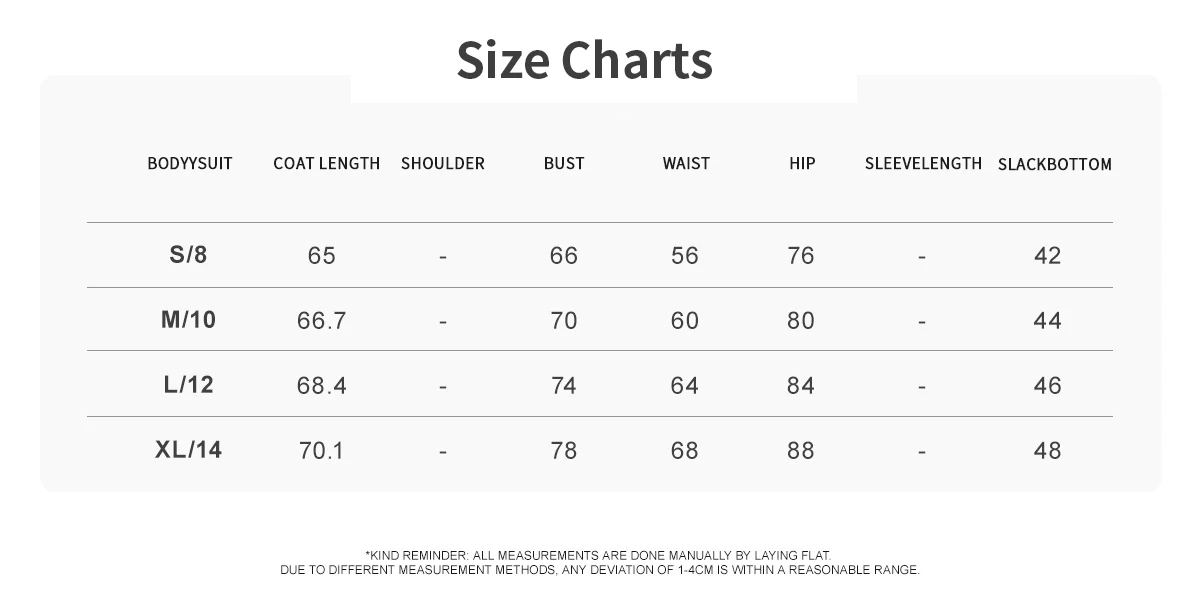Click the M/10 size row label
Screen dimensions: 1200x613
point(188,320)
